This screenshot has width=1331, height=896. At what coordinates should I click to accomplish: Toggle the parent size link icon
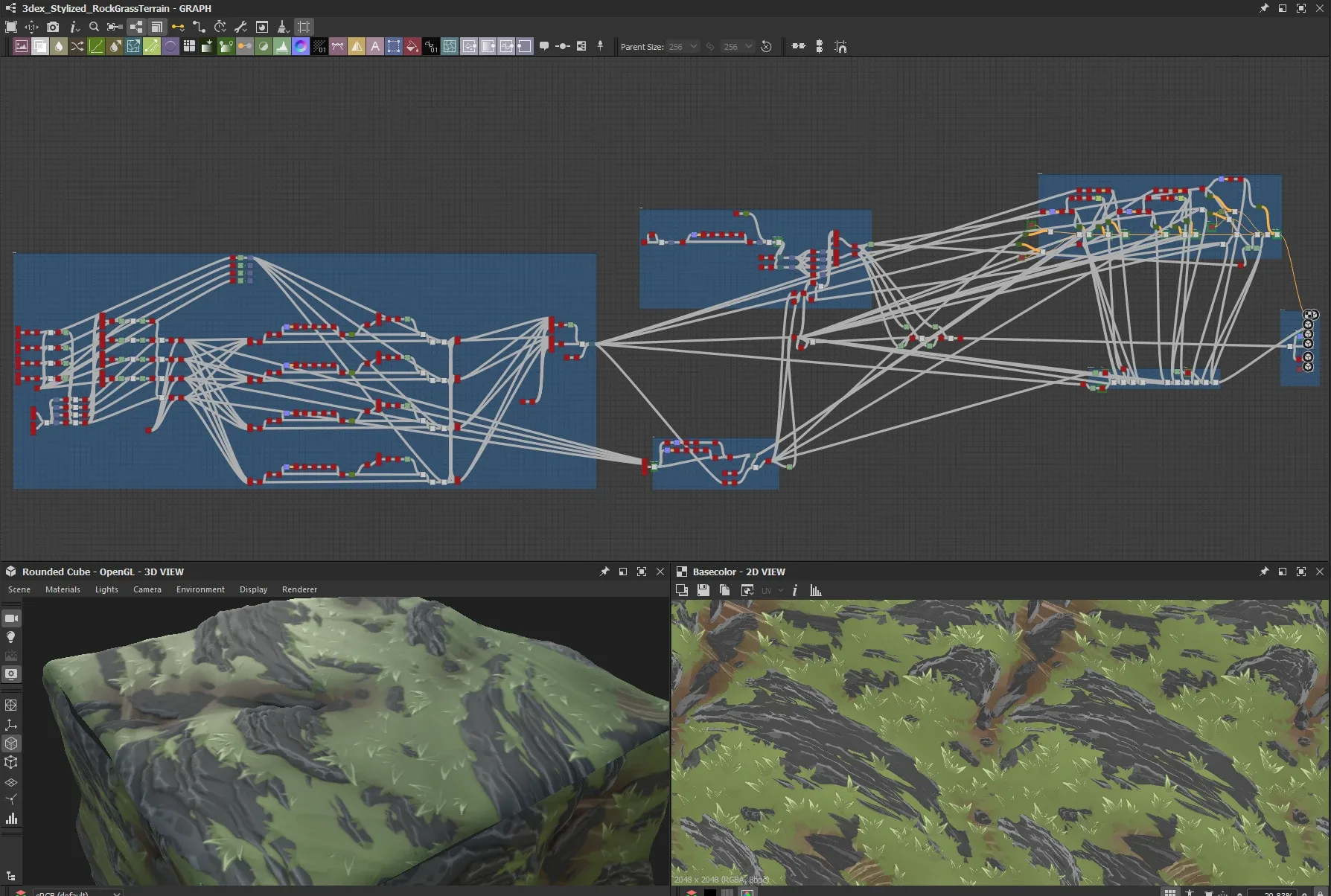[710, 47]
